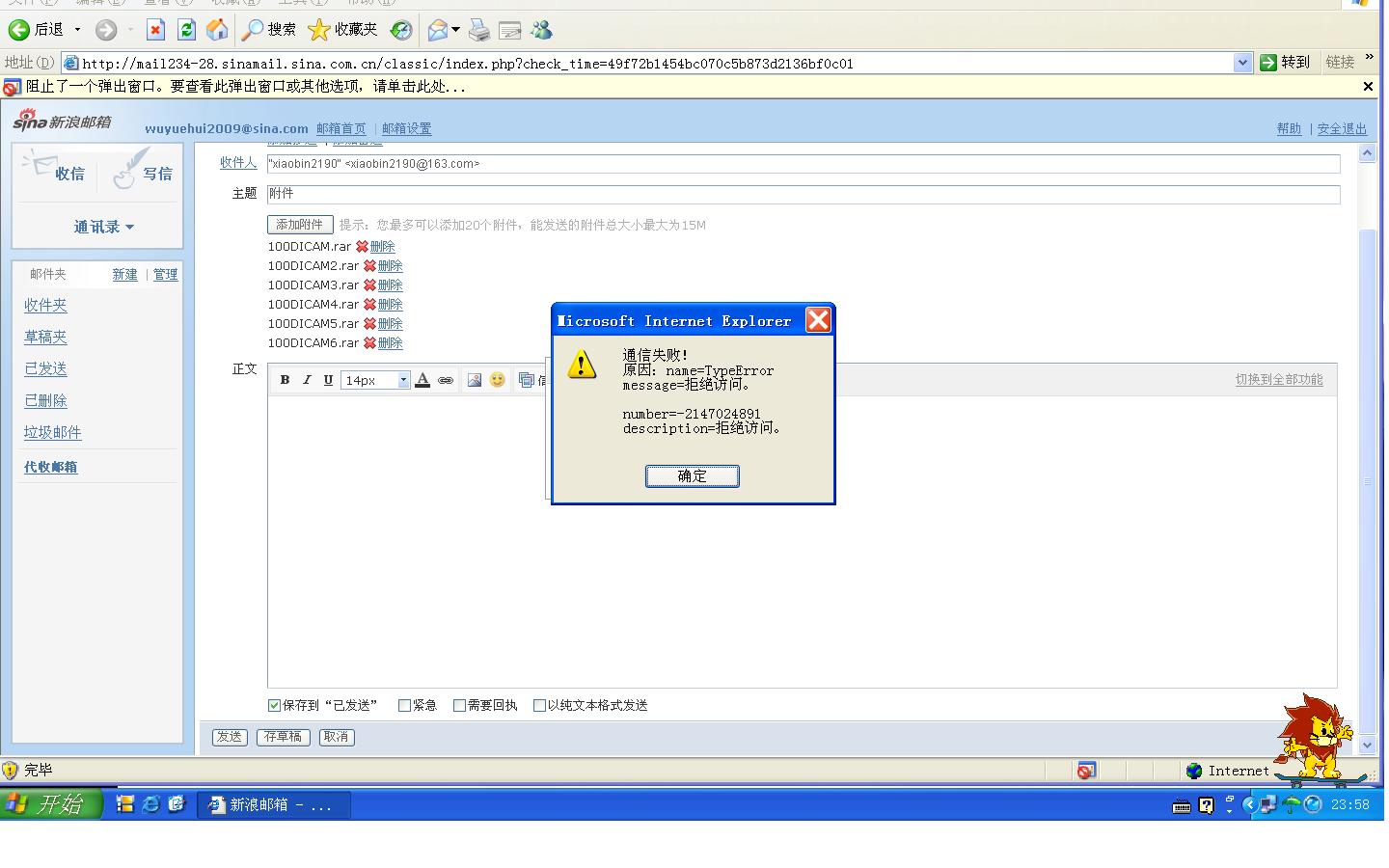Print the page with the printer icon
The height and width of the screenshot is (868, 1389).
(x=479, y=30)
